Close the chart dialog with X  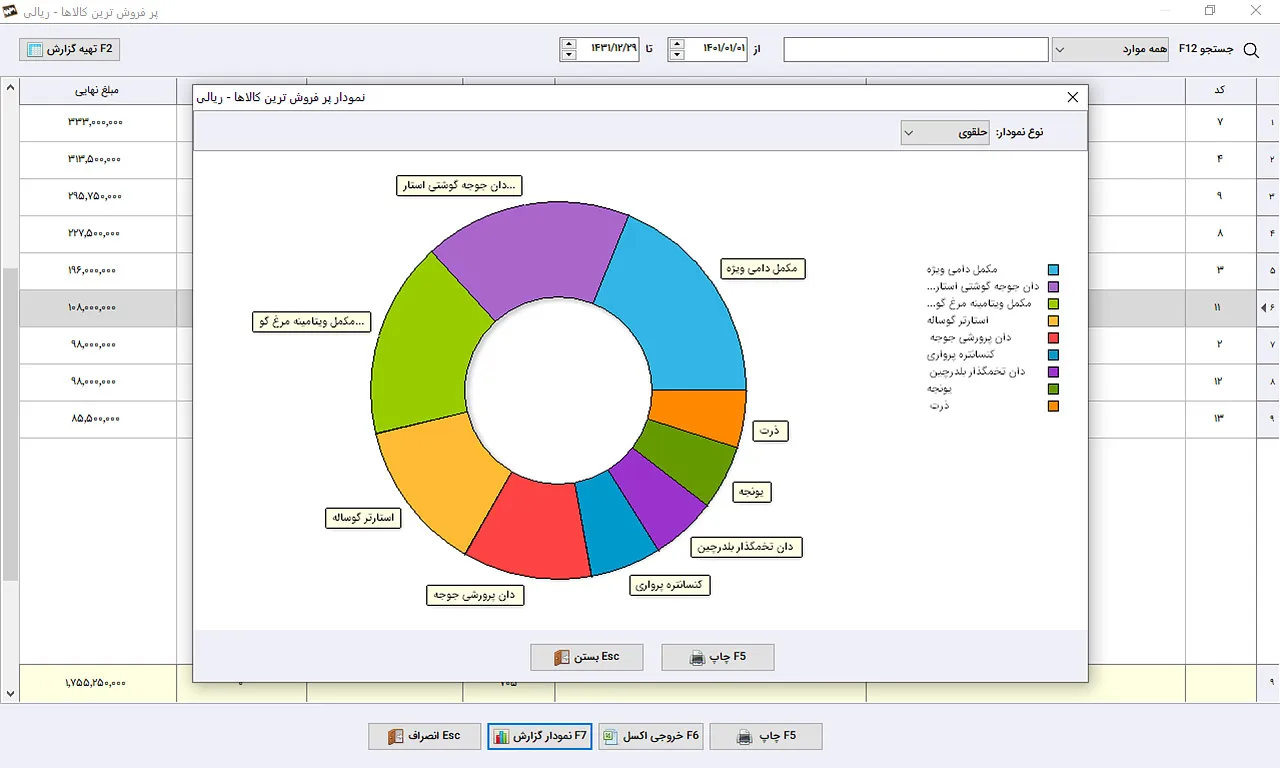tap(1073, 97)
